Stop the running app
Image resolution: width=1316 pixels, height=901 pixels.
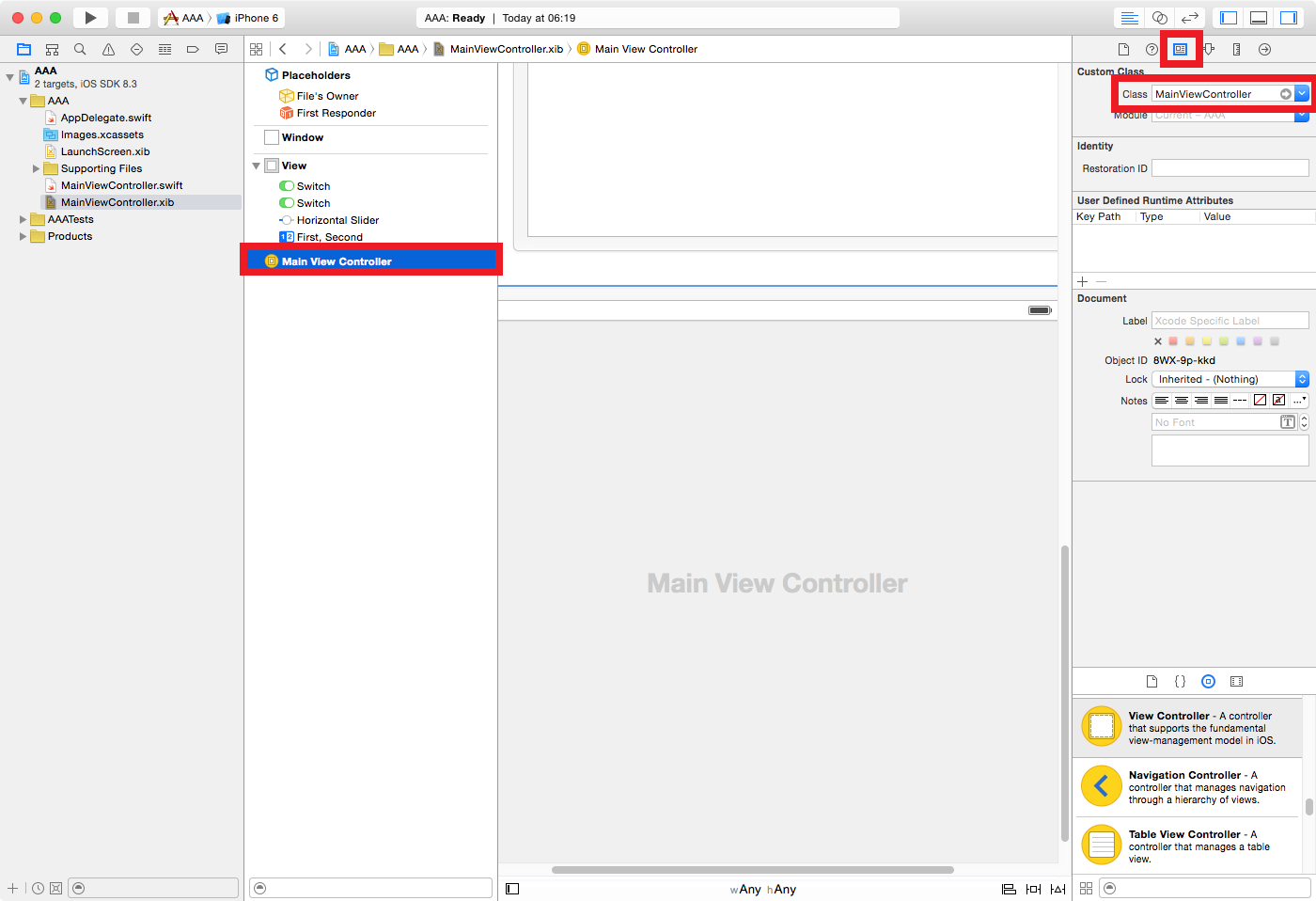133,18
